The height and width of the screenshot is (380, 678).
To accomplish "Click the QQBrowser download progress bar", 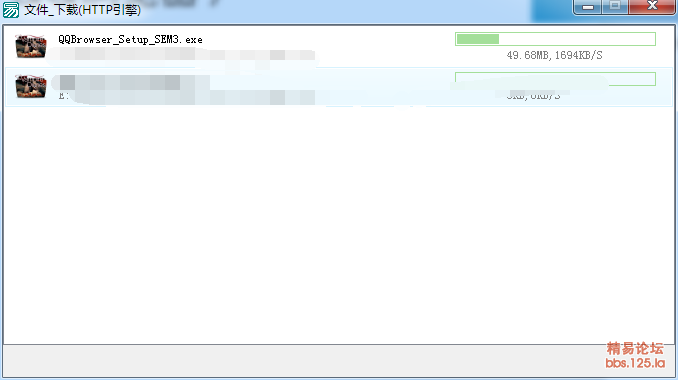I will pyautogui.click(x=555, y=39).
